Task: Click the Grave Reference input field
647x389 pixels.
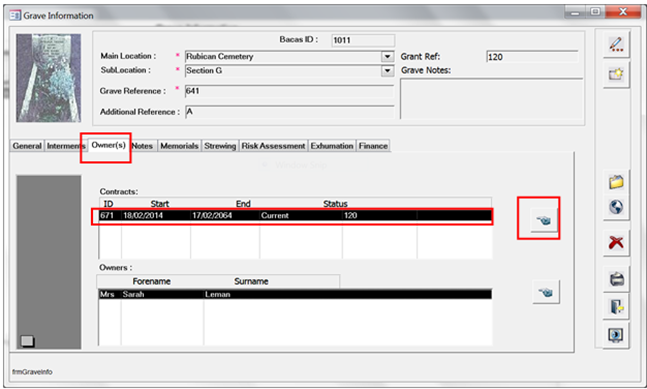Action: pos(289,91)
